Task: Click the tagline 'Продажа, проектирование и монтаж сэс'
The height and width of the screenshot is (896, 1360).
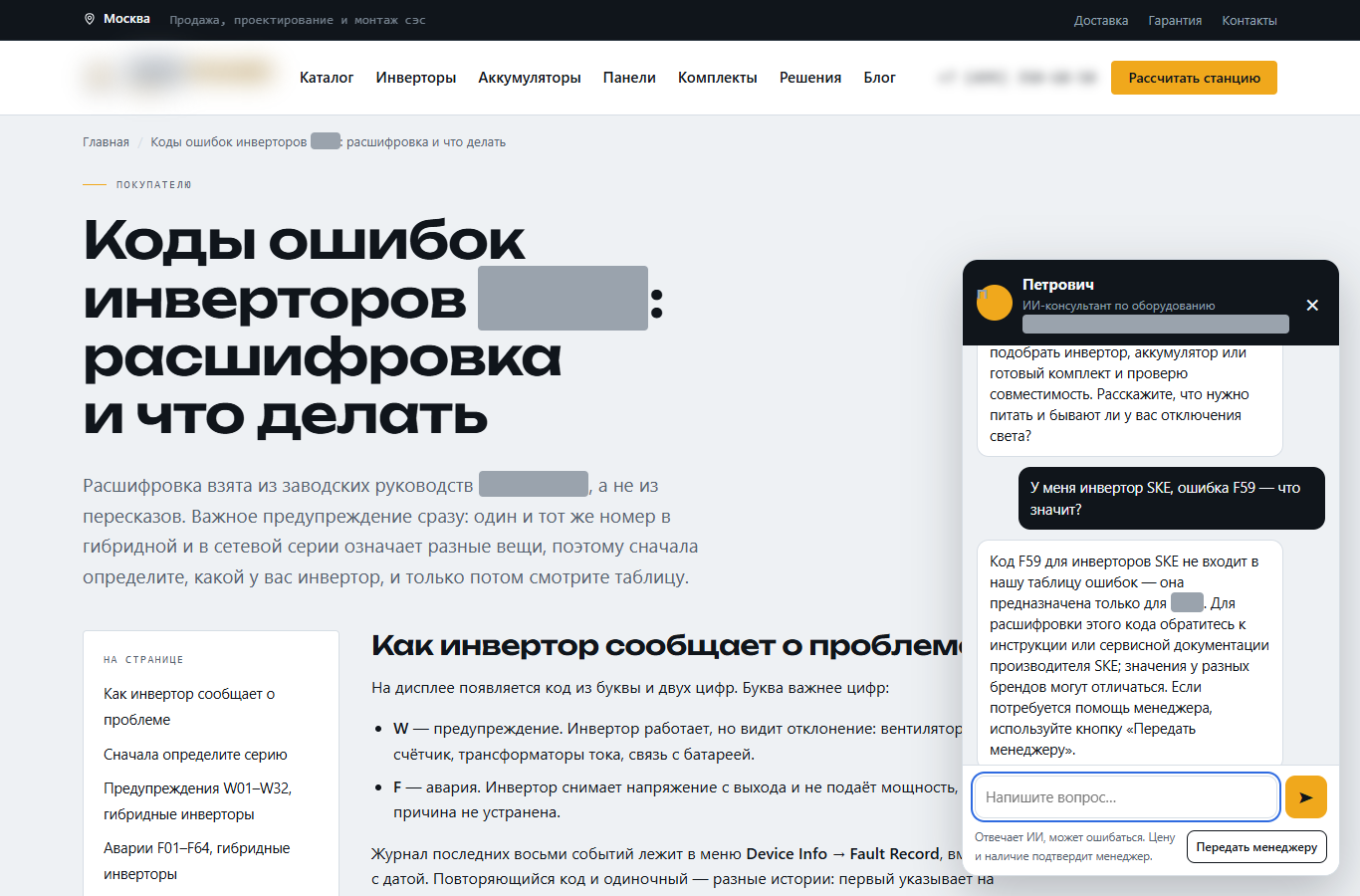Action: point(298,20)
